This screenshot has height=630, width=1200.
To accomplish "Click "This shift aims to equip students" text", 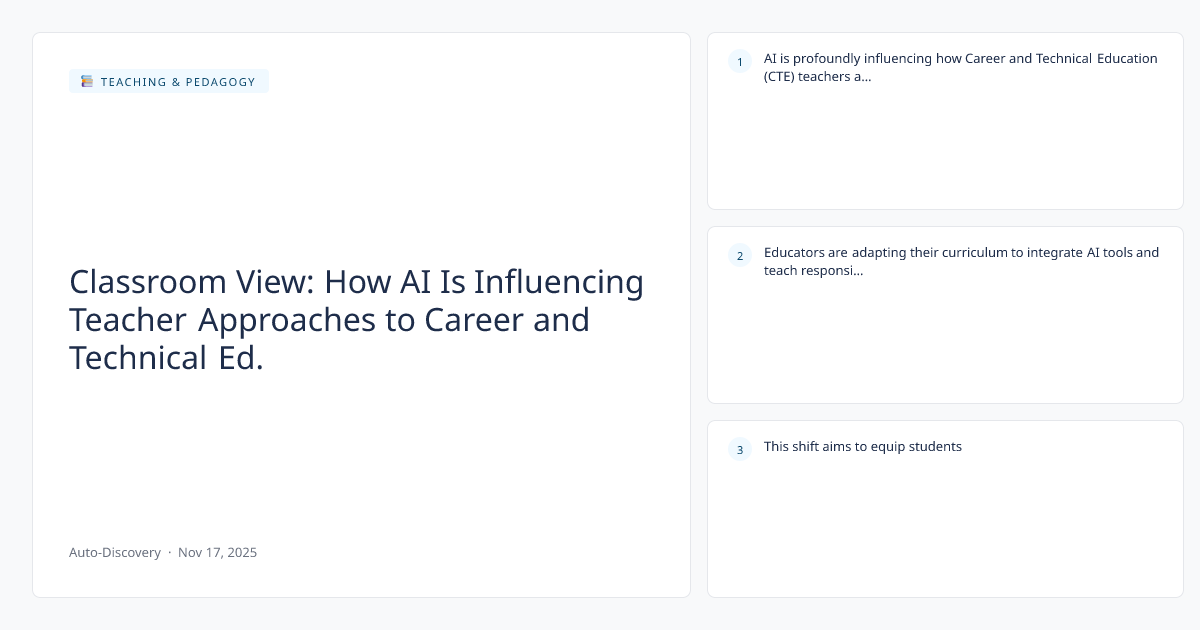I will click(x=862, y=447).
